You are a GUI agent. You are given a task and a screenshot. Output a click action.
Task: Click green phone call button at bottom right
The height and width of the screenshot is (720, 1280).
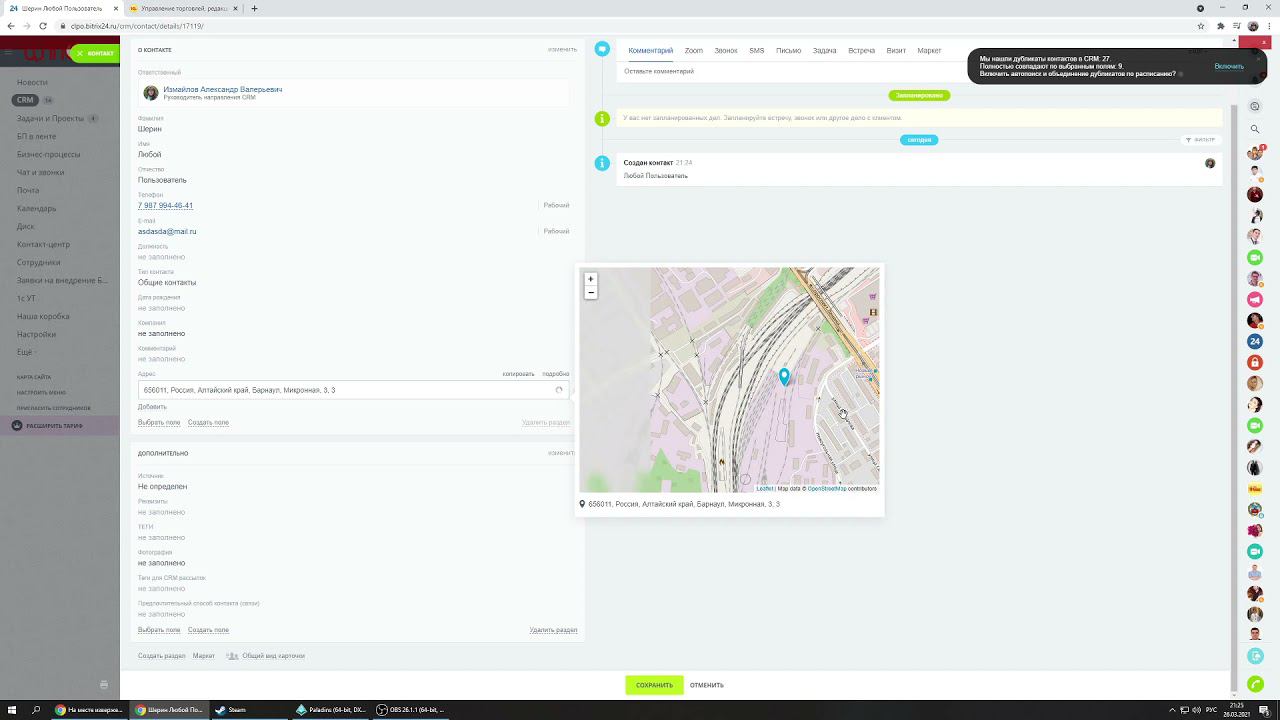1255,684
